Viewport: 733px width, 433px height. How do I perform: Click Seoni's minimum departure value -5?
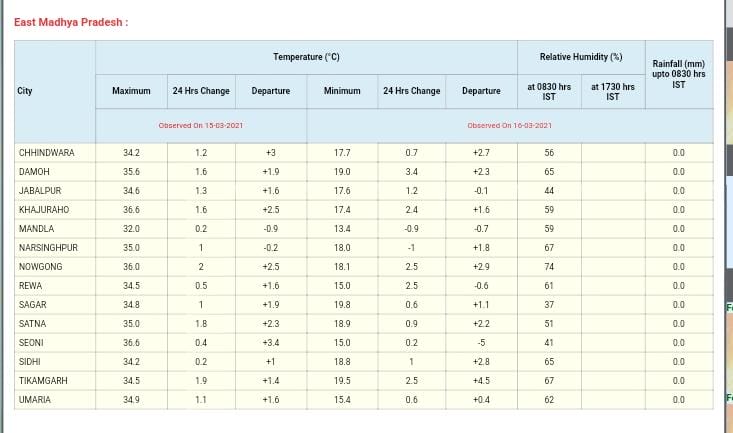click(x=481, y=343)
